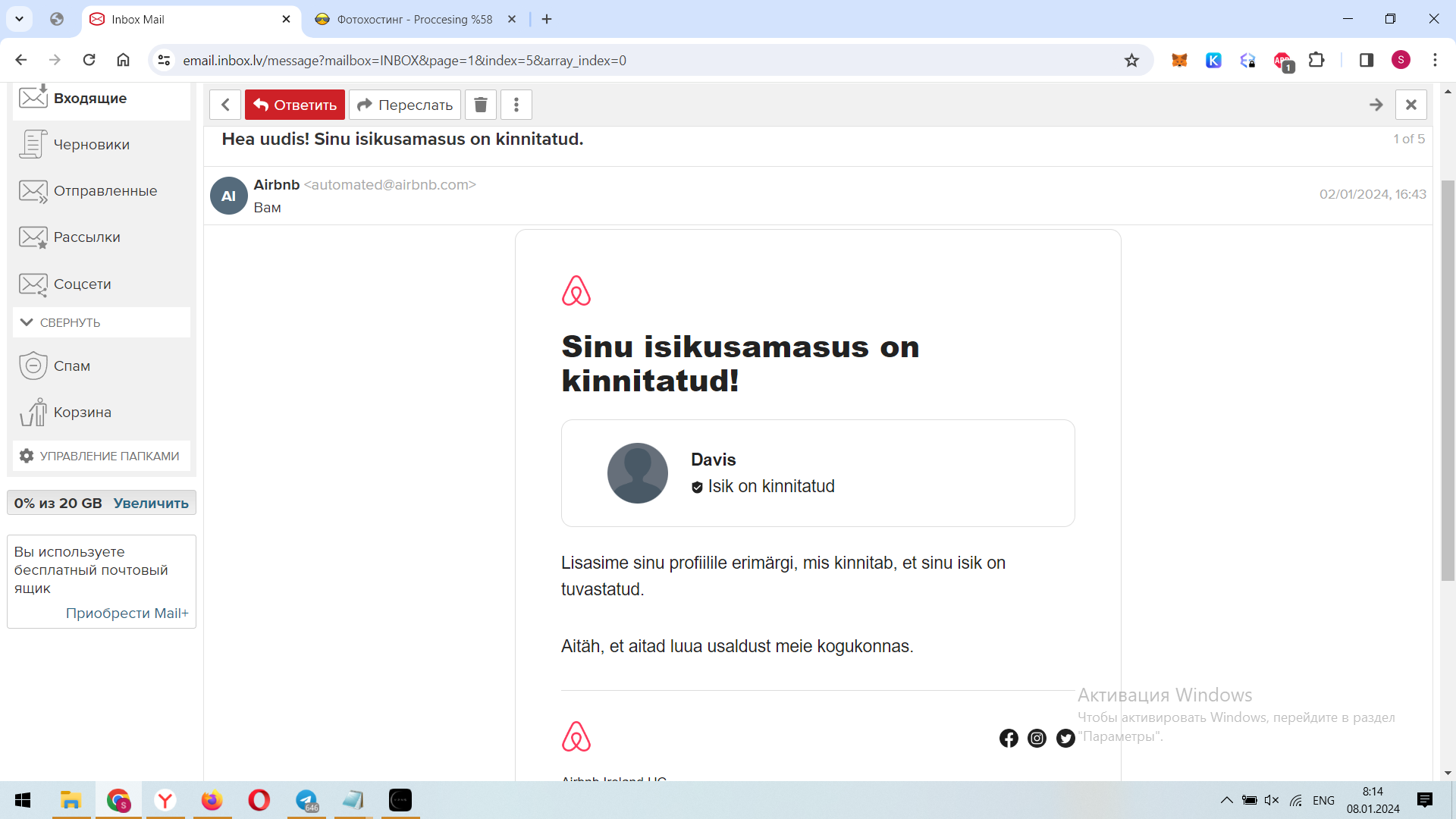Image resolution: width=1456 pixels, height=819 pixels.
Task: Click the Instagram icon in email footer
Action: tap(1037, 738)
